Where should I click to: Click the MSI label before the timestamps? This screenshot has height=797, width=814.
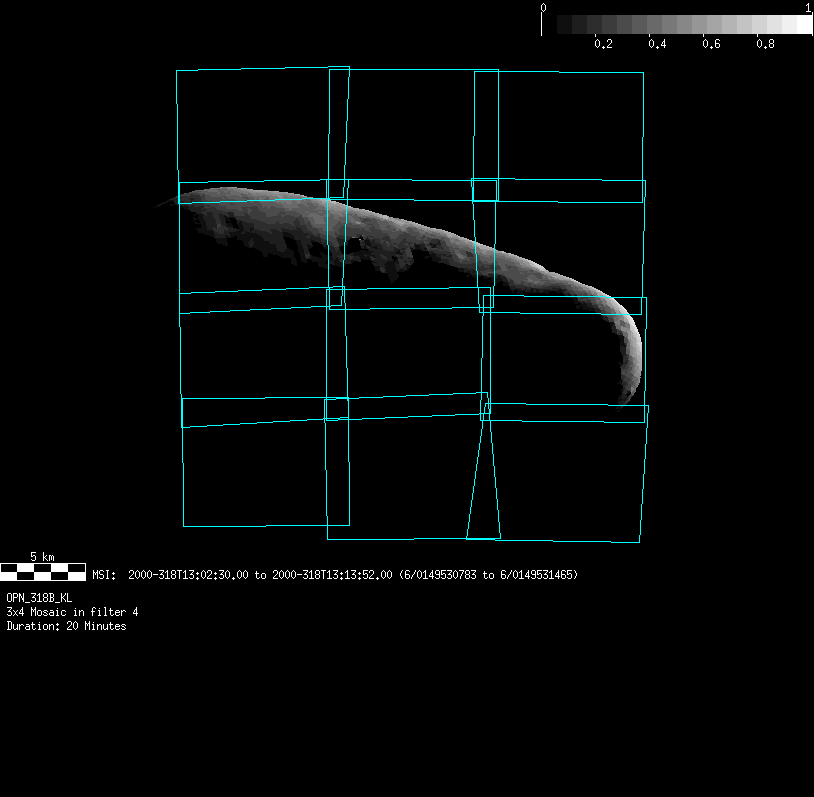point(105,575)
